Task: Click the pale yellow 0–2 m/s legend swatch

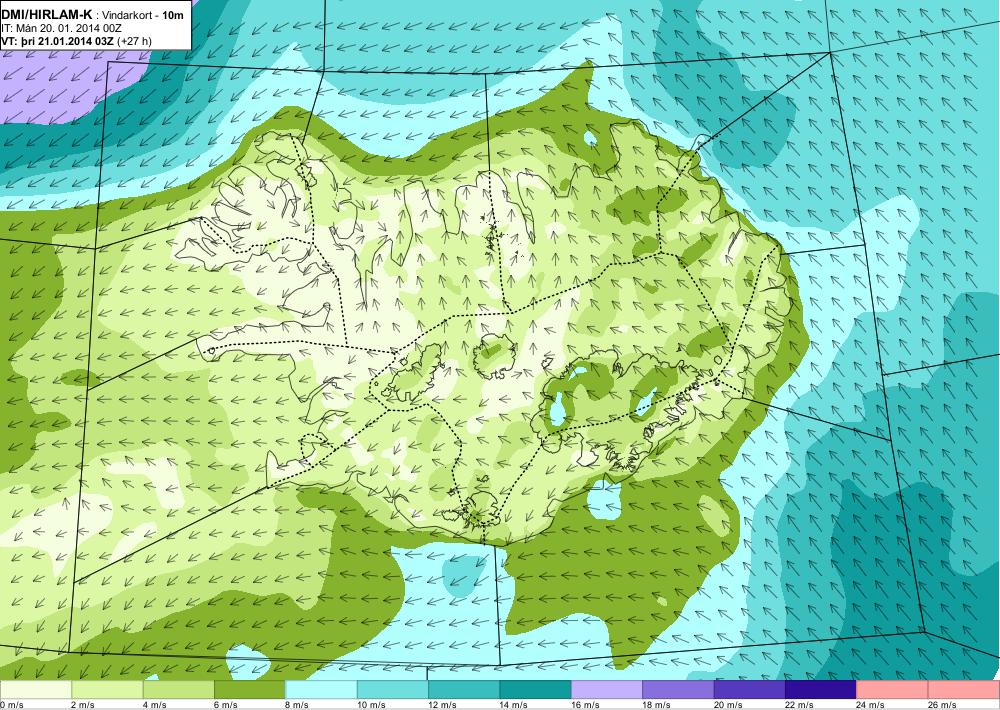Action: click(36, 690)
